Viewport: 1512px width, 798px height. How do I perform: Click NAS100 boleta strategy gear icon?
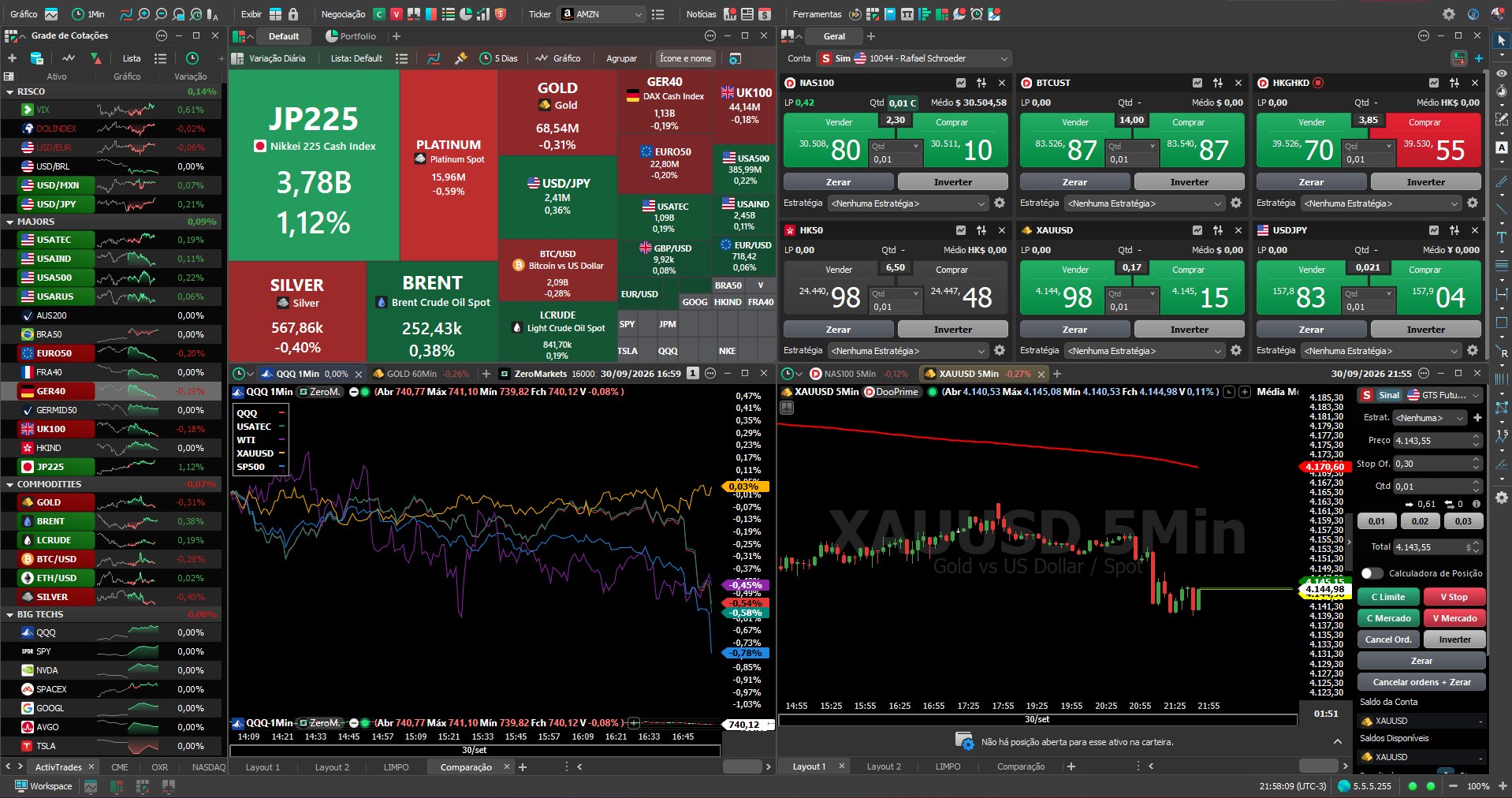[x=1000, y=203]
